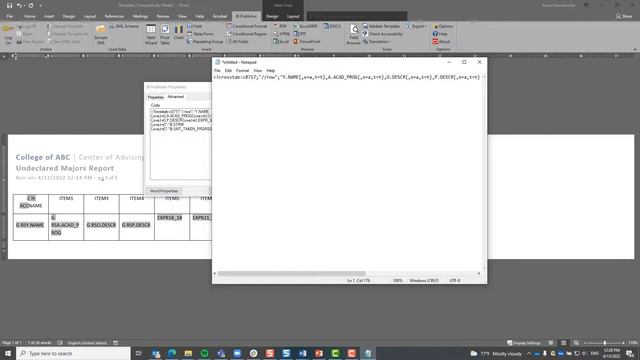Screen dimensions: 640x360
Task: Open Notepad Edit menu
Action: click(228, 71)
